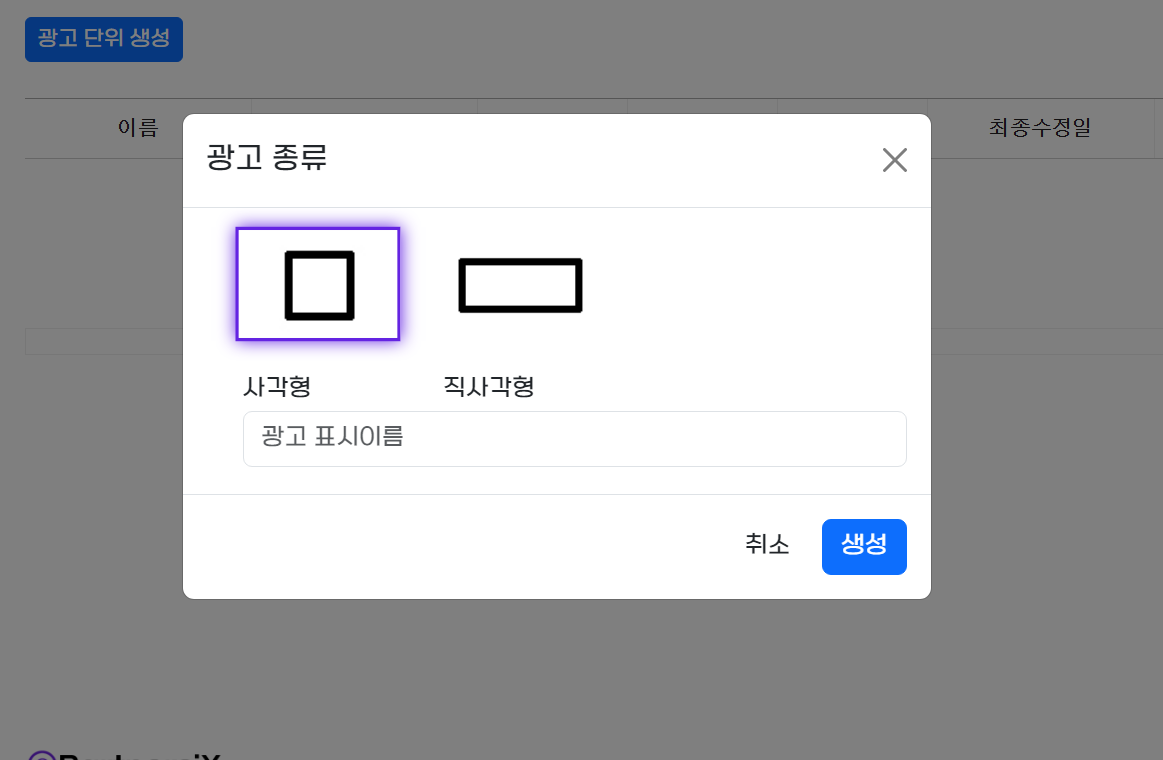Choose the wide rectangle ad type icon
The image size is (1163, 760).
point(520,285)
